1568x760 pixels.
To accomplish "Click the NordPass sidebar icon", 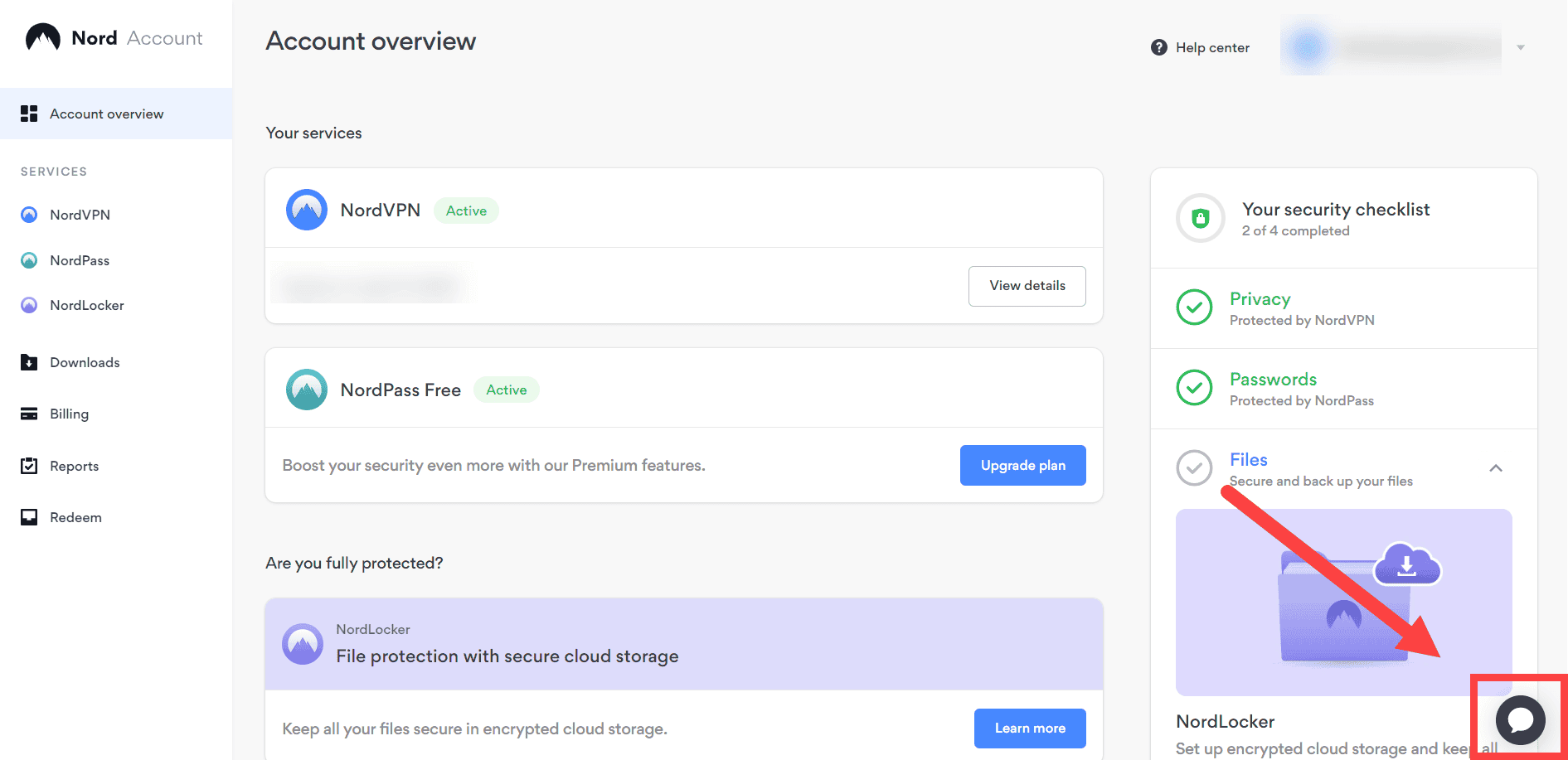I will point(29,260).
